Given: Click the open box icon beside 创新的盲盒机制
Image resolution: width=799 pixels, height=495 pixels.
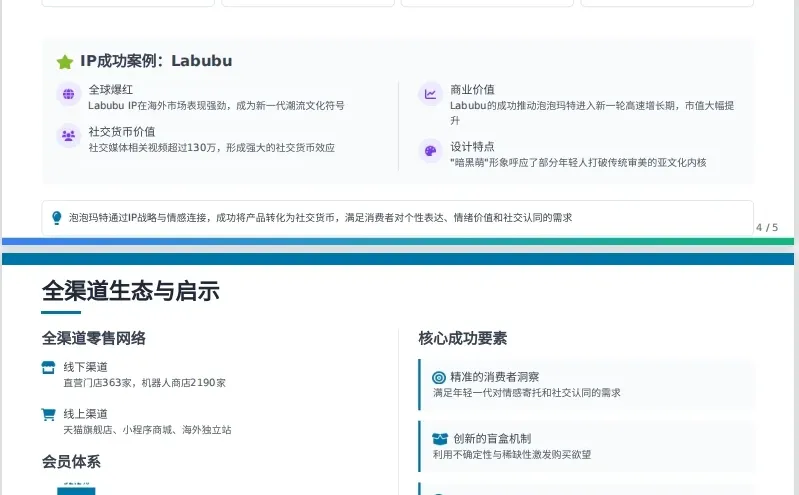Looking at the screenshot, I should (440, 438).
